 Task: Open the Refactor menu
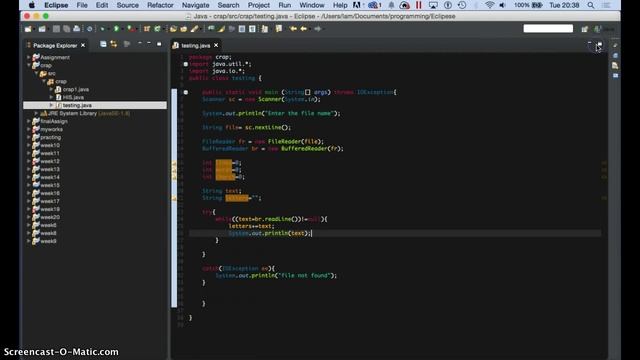[160, 5]
